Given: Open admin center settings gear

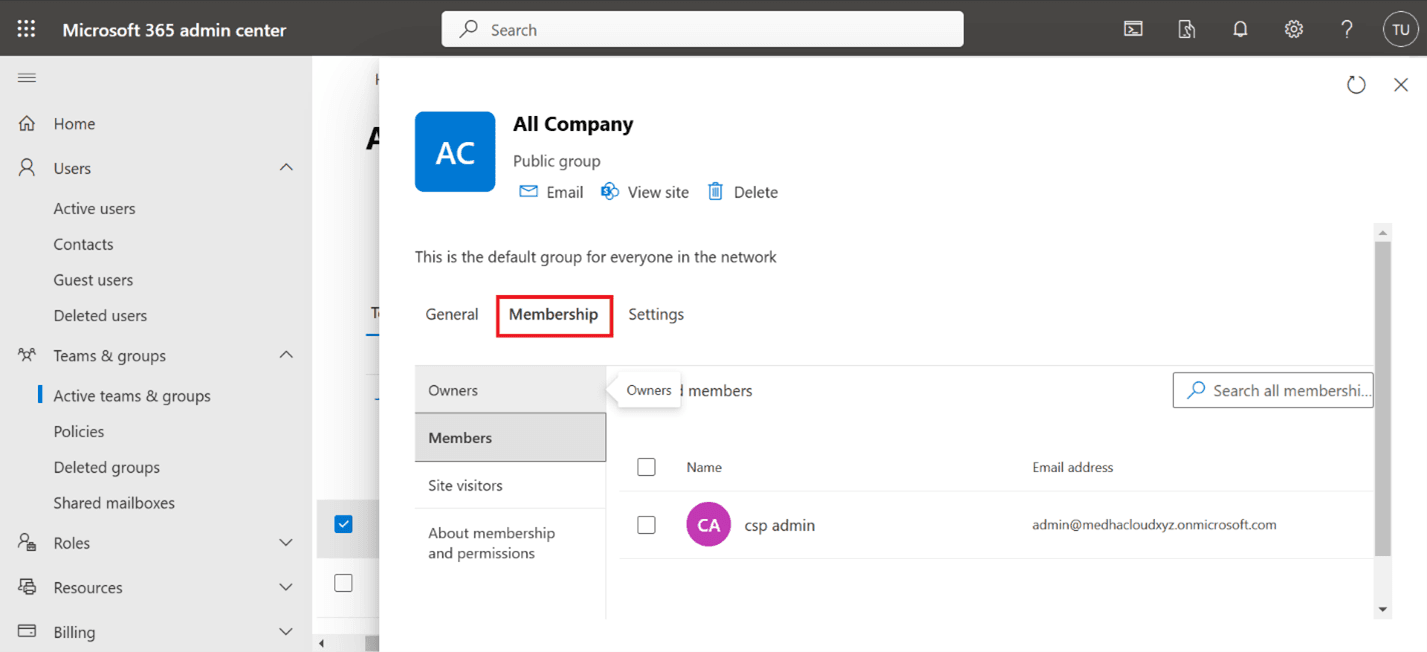Looking at the screenshot, I should coord(1293,29).
